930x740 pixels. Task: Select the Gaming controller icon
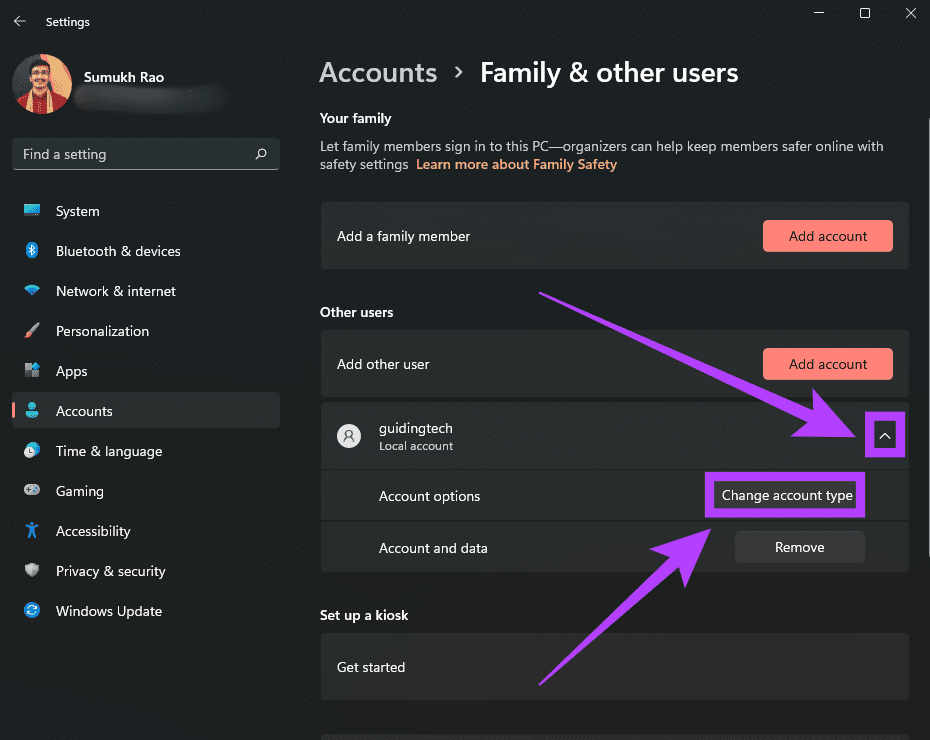click(x=32, y=491)
